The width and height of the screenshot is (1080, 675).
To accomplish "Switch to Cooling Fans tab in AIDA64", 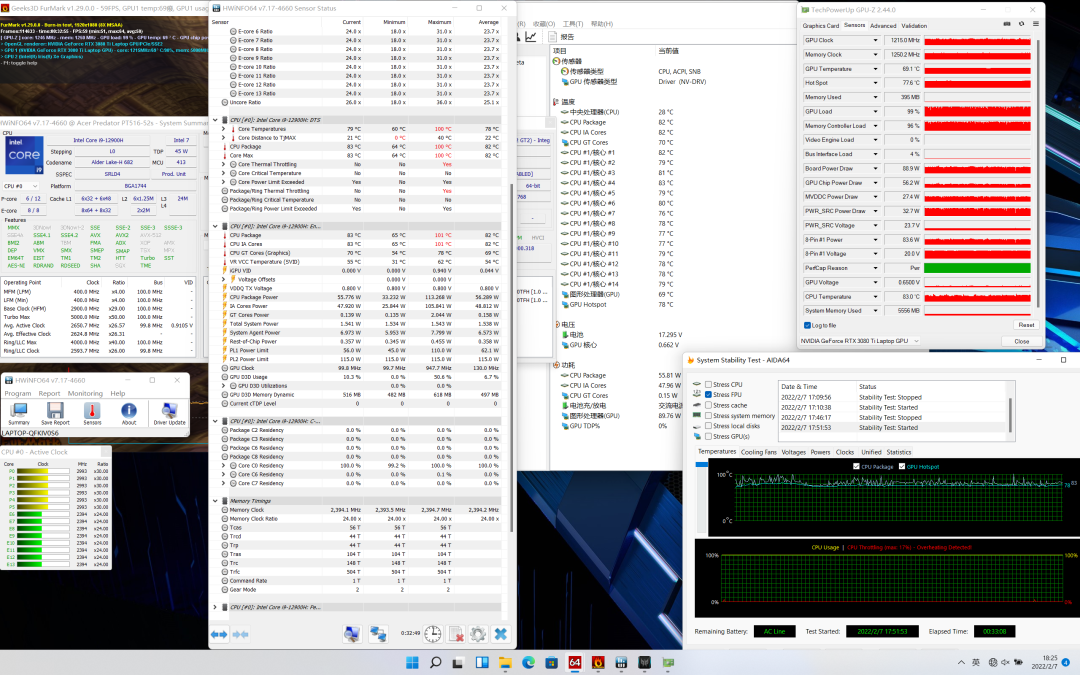I will coord(758,453).
